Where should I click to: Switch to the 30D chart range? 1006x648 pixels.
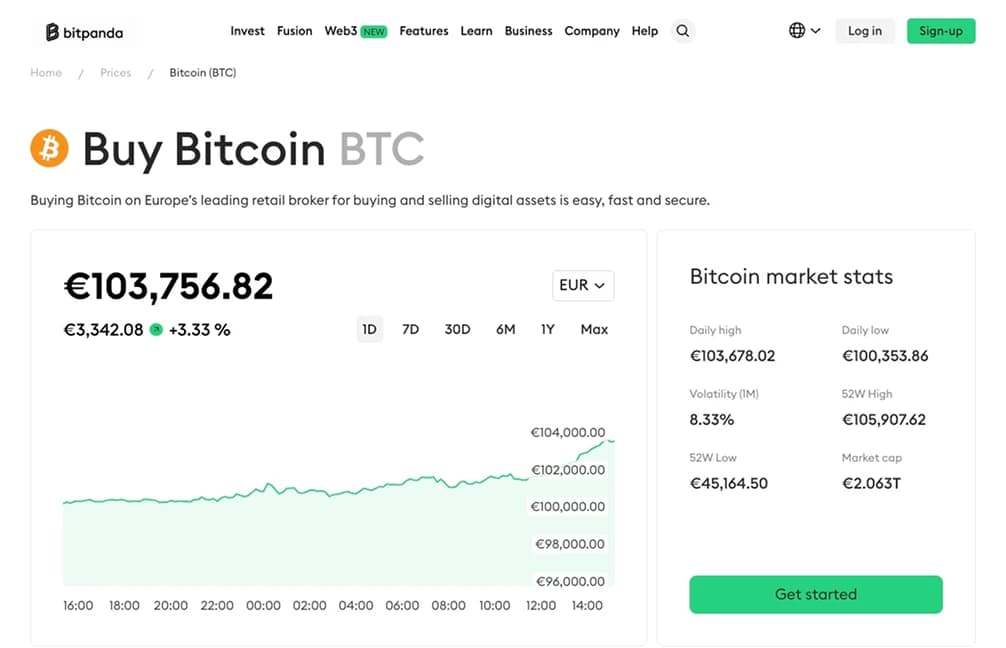click(x=457, y=329)
